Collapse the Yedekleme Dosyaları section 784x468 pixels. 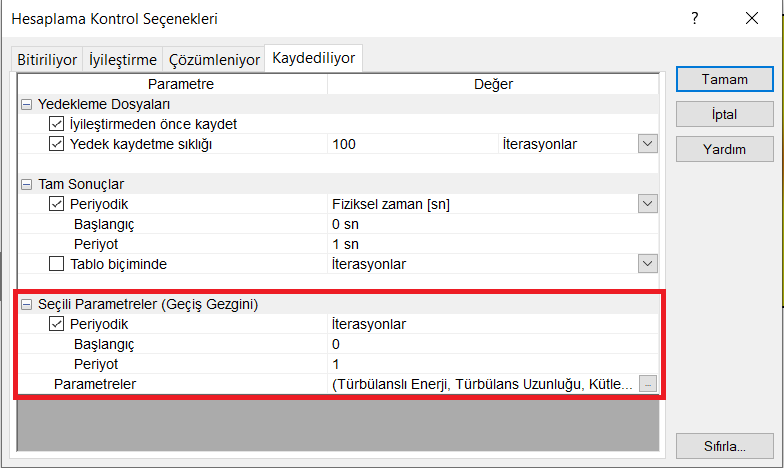26,104
